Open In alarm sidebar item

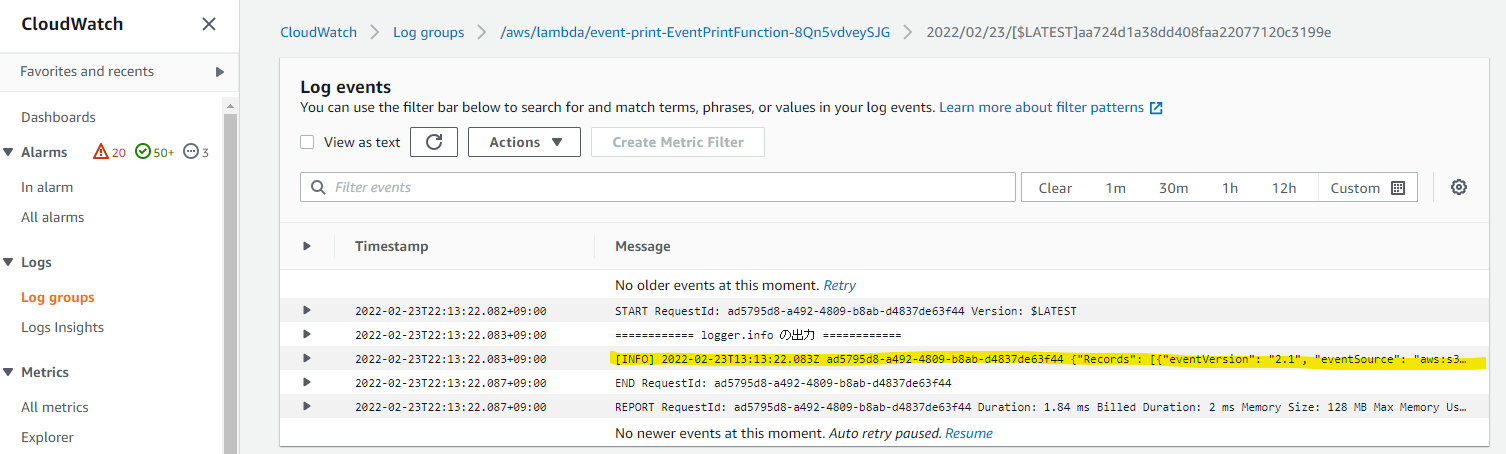point(47,187)
